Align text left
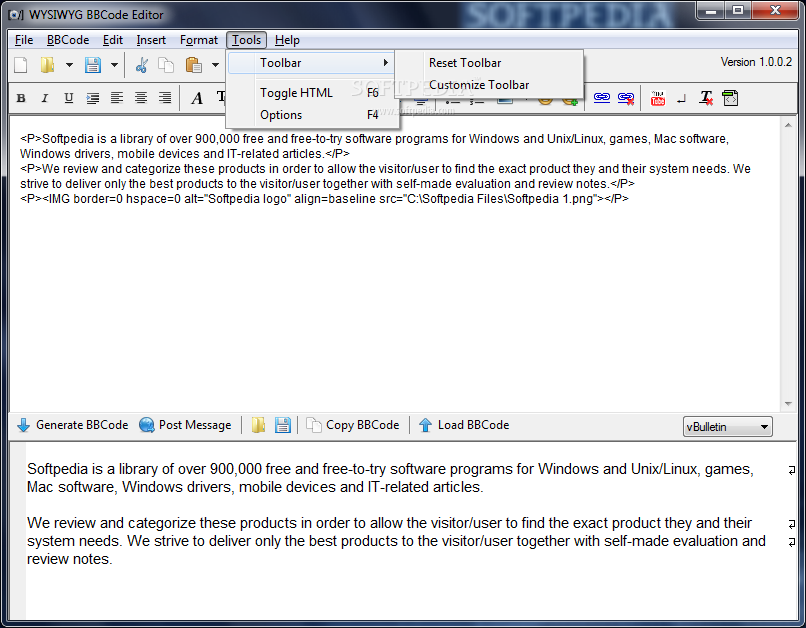806x628 pixels. tap(117, 98)
